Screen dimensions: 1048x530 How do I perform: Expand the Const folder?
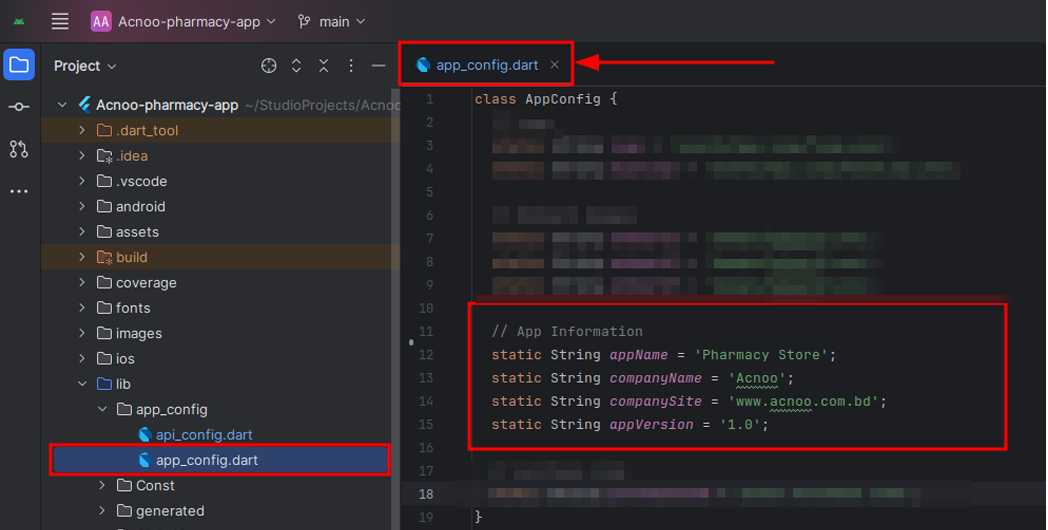(x=102, y=486)
